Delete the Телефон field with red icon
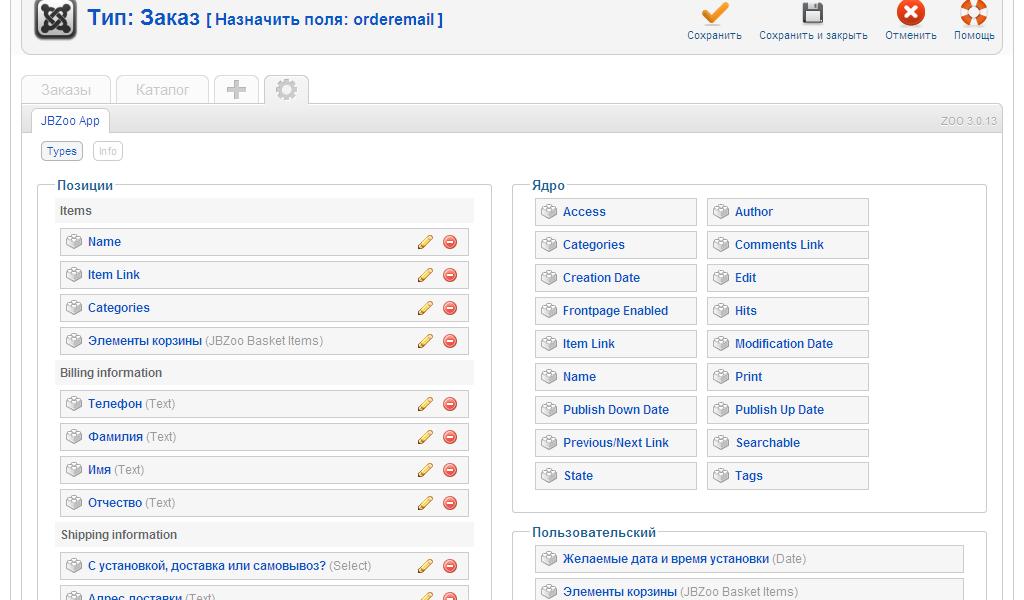Viewport: 1024px width, 600px height. tap(450, 404)
